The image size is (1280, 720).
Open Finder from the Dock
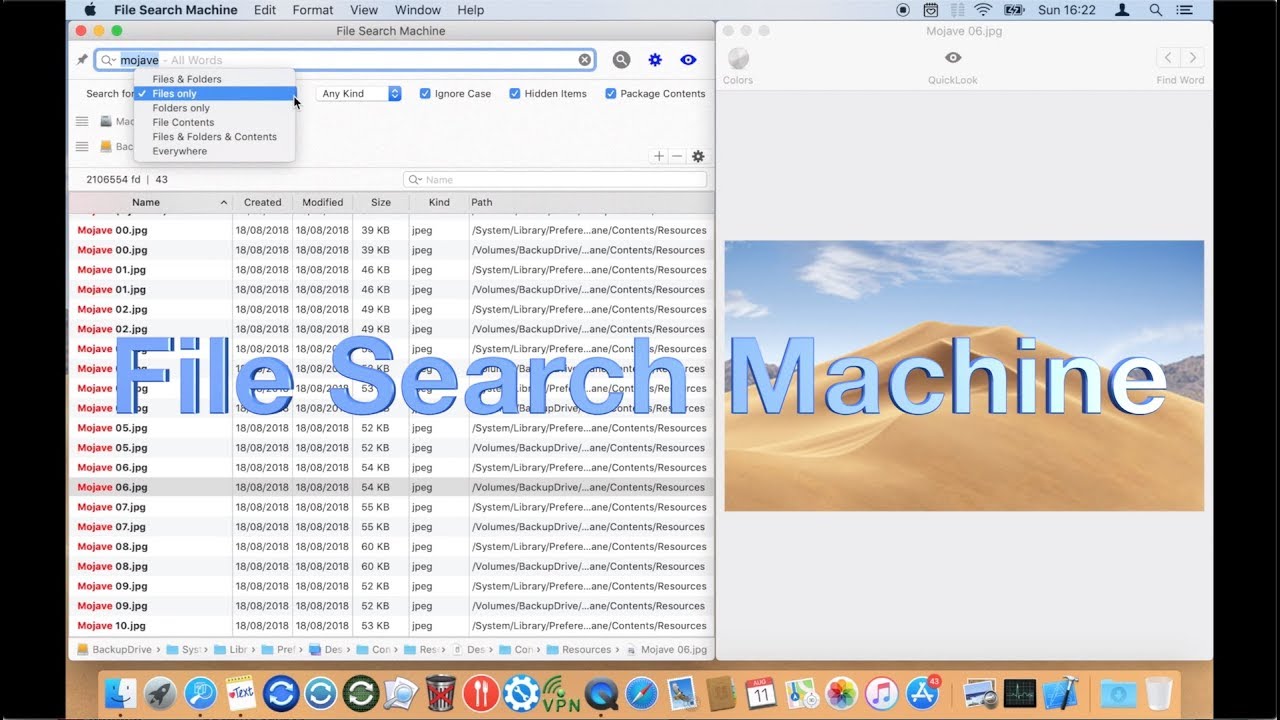pyautogui.click(x=121, y=693)
